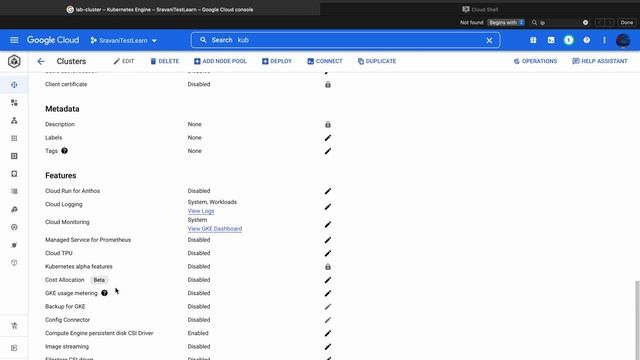Edit Cloud Monitoring with the pencil icon
The image size is (640, 360).
328,224
